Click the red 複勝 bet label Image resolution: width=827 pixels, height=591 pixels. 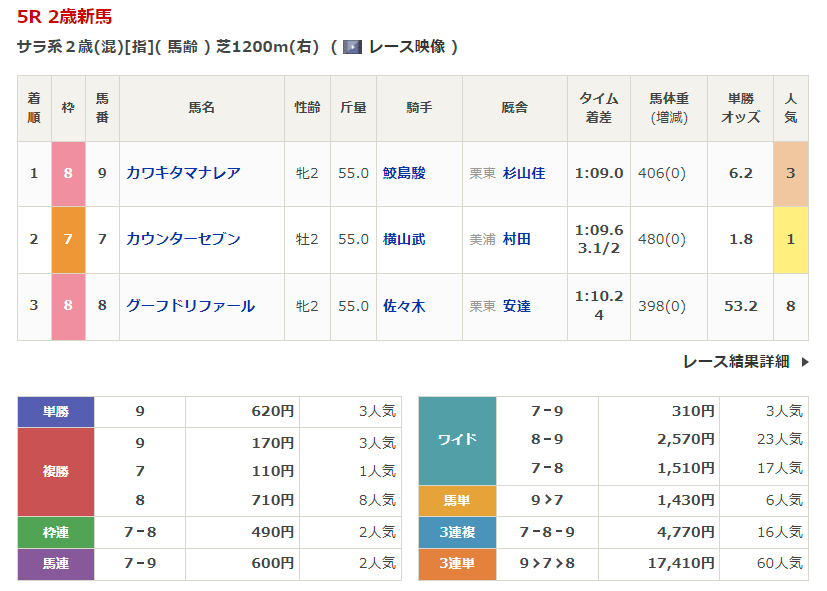coord(56,471)
